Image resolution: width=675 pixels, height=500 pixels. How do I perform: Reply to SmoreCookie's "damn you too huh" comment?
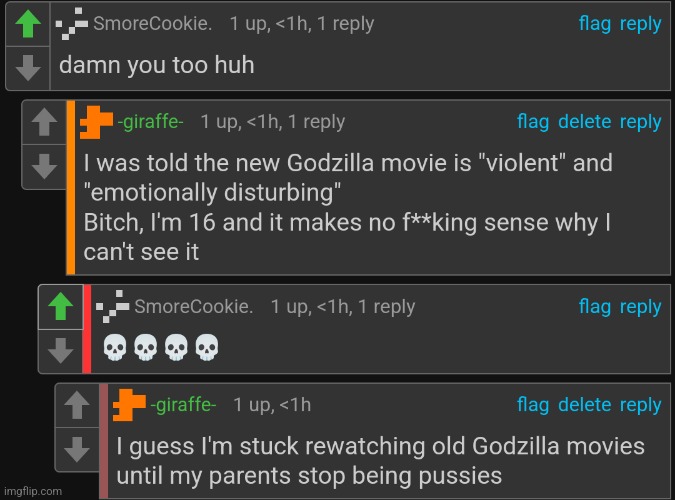(x=640, y=24)
